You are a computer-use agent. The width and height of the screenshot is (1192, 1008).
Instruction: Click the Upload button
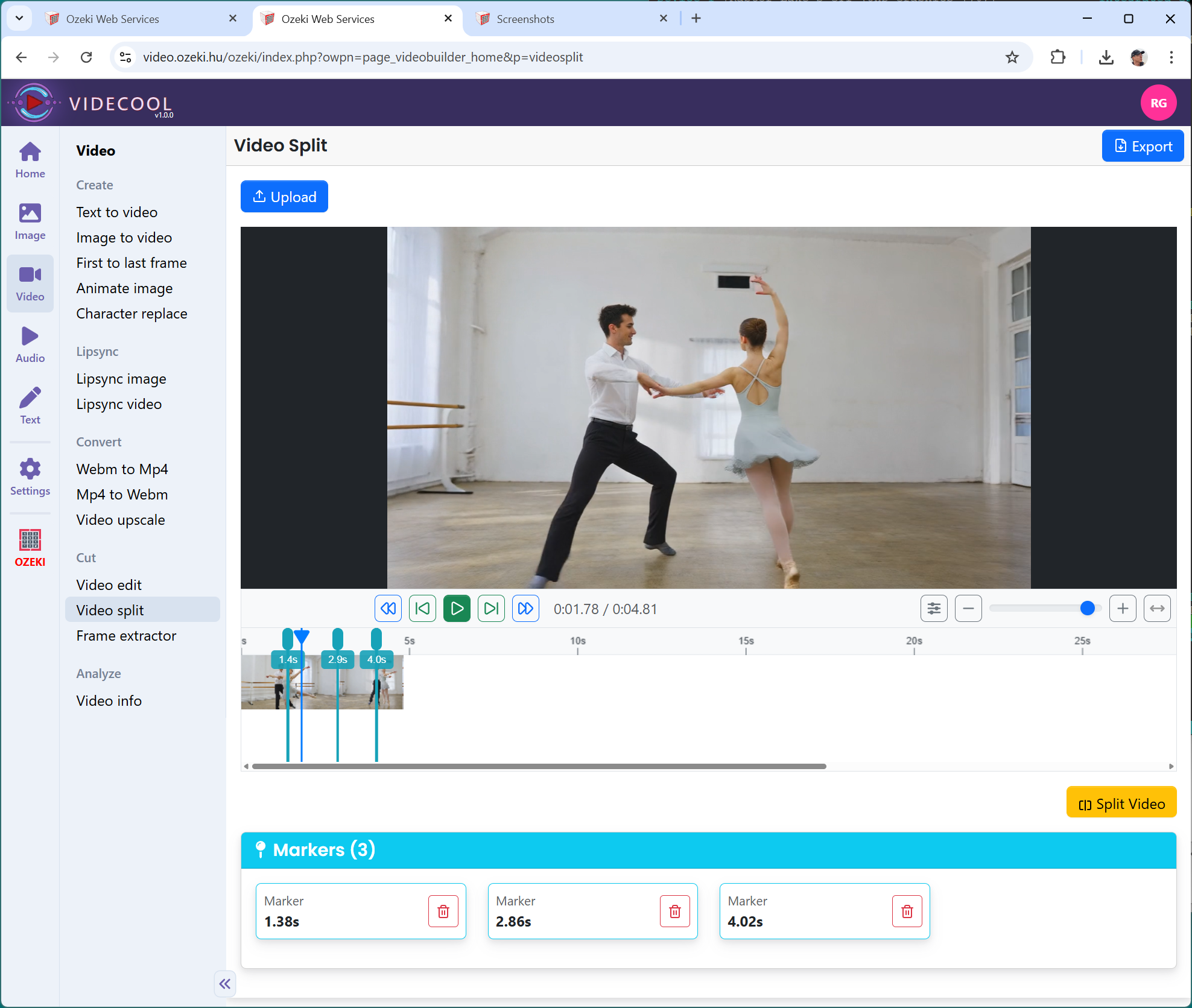pyautogui.click(x=284, y=197)
